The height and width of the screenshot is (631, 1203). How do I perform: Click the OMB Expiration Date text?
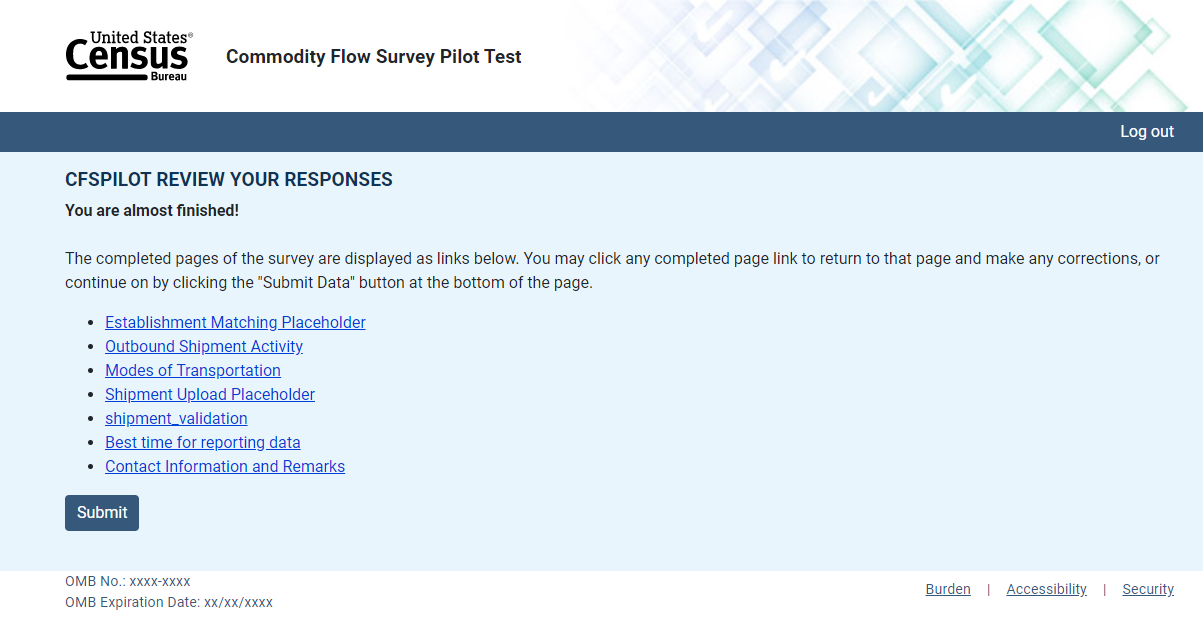point(169,603)
